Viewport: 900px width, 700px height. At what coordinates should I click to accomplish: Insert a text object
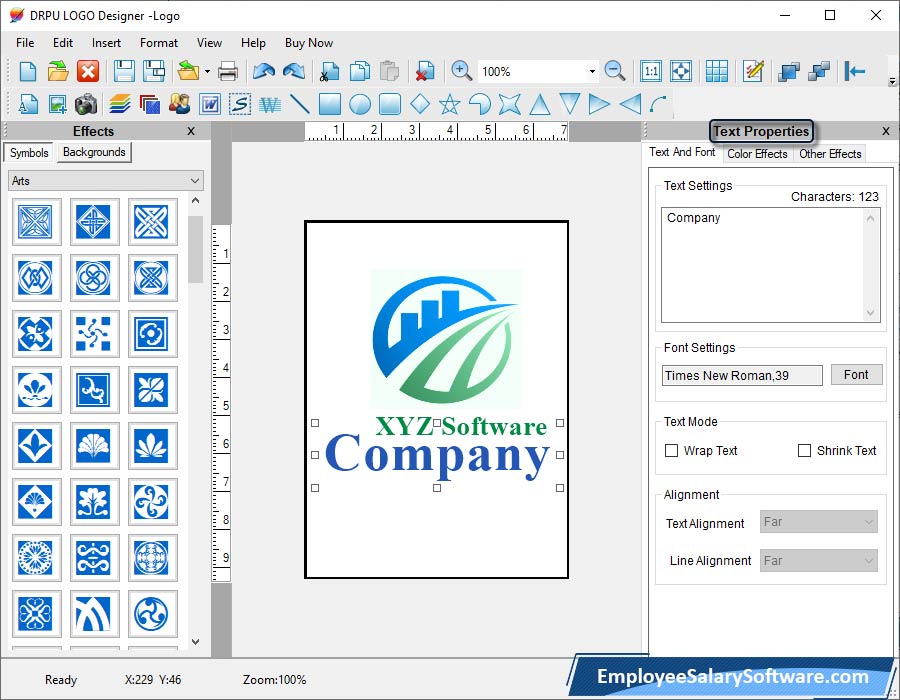pyautogui.click(x=28, y=104)
